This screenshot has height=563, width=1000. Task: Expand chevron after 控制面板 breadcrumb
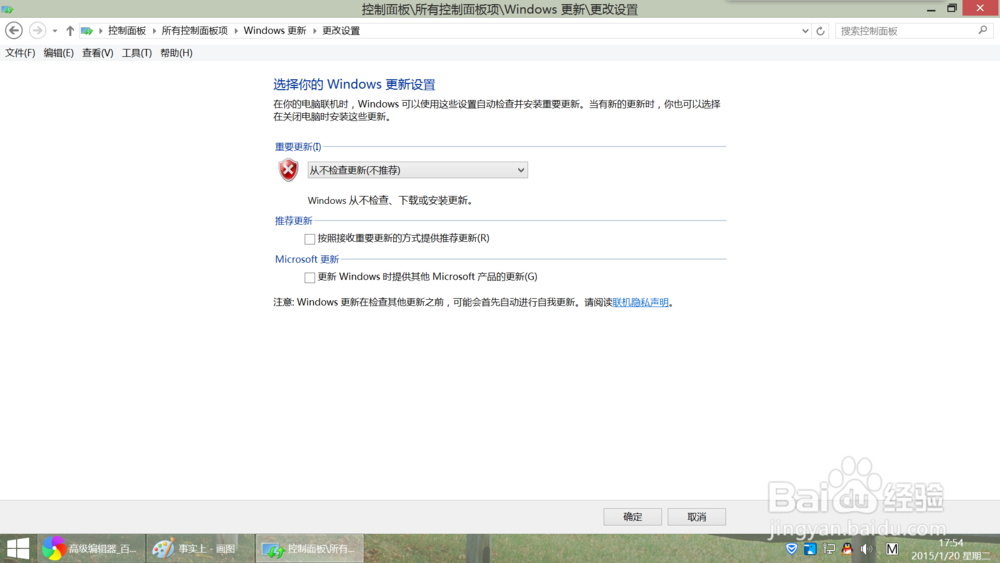[x=154, y=31]
